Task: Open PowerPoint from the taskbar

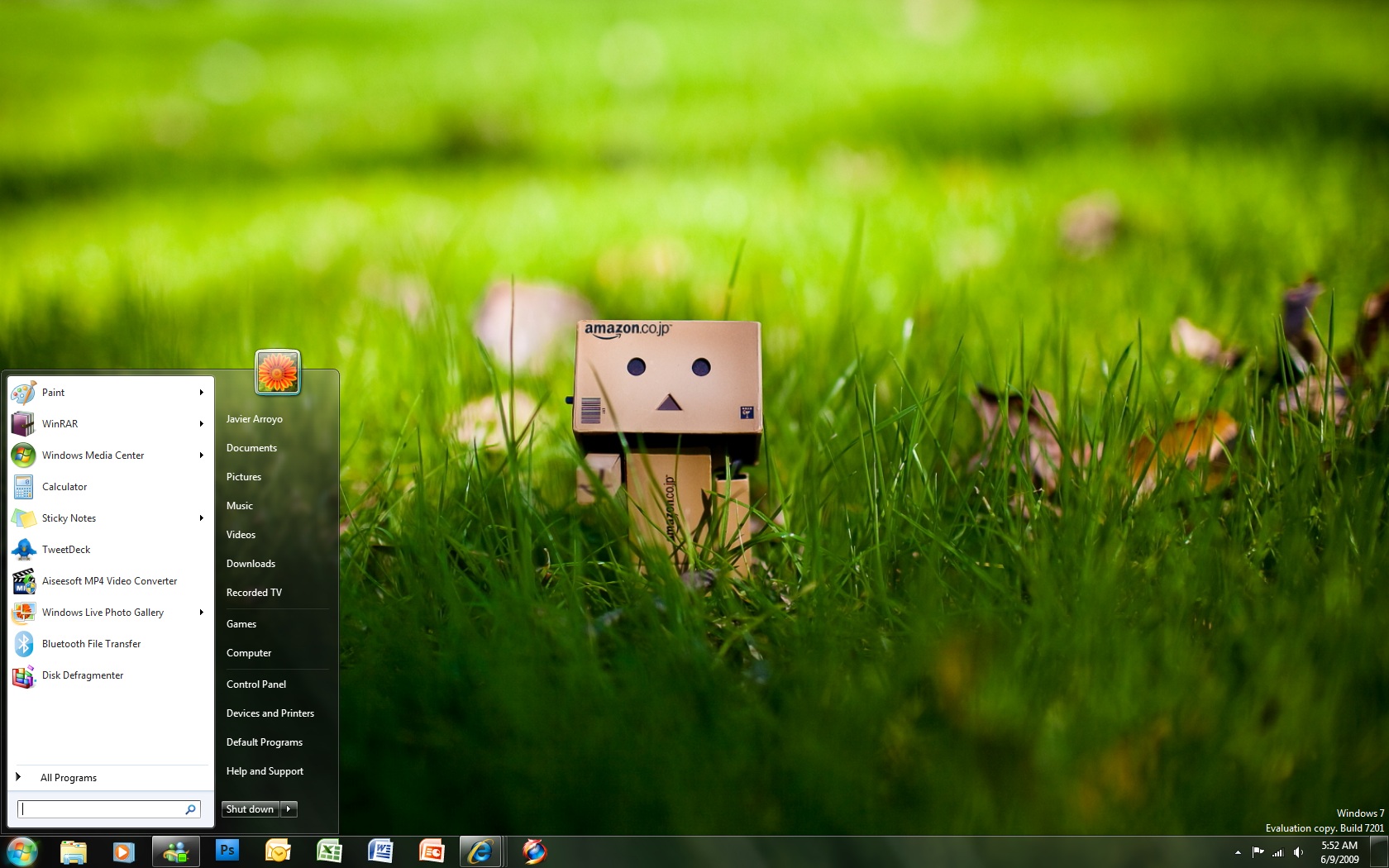Action: (x=432, y=851)
